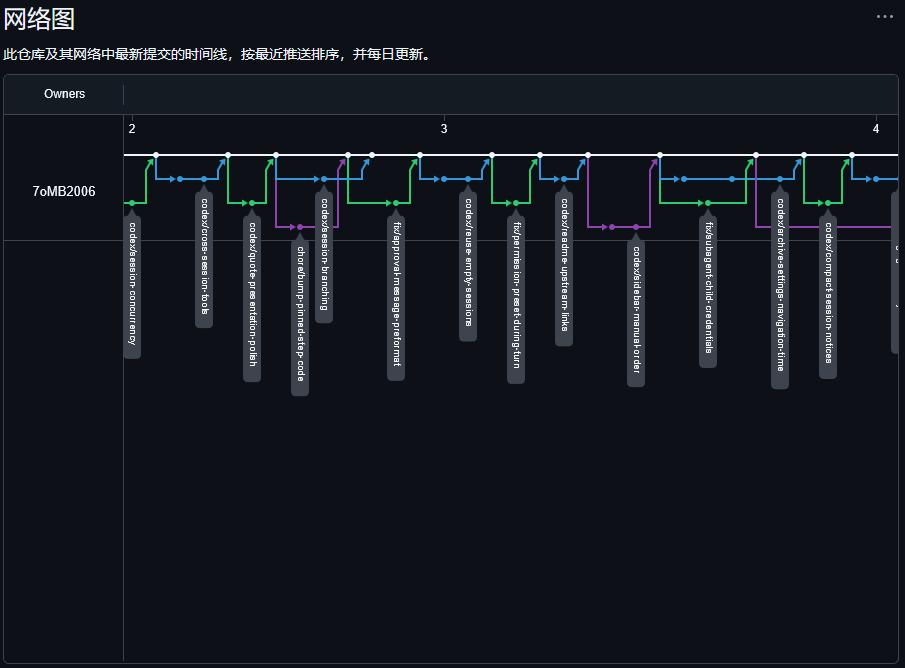The height and width of the screenshot is (668, 905).
Task: Select the codex/readme-upstream-links branch label
Action: [563, 265]
